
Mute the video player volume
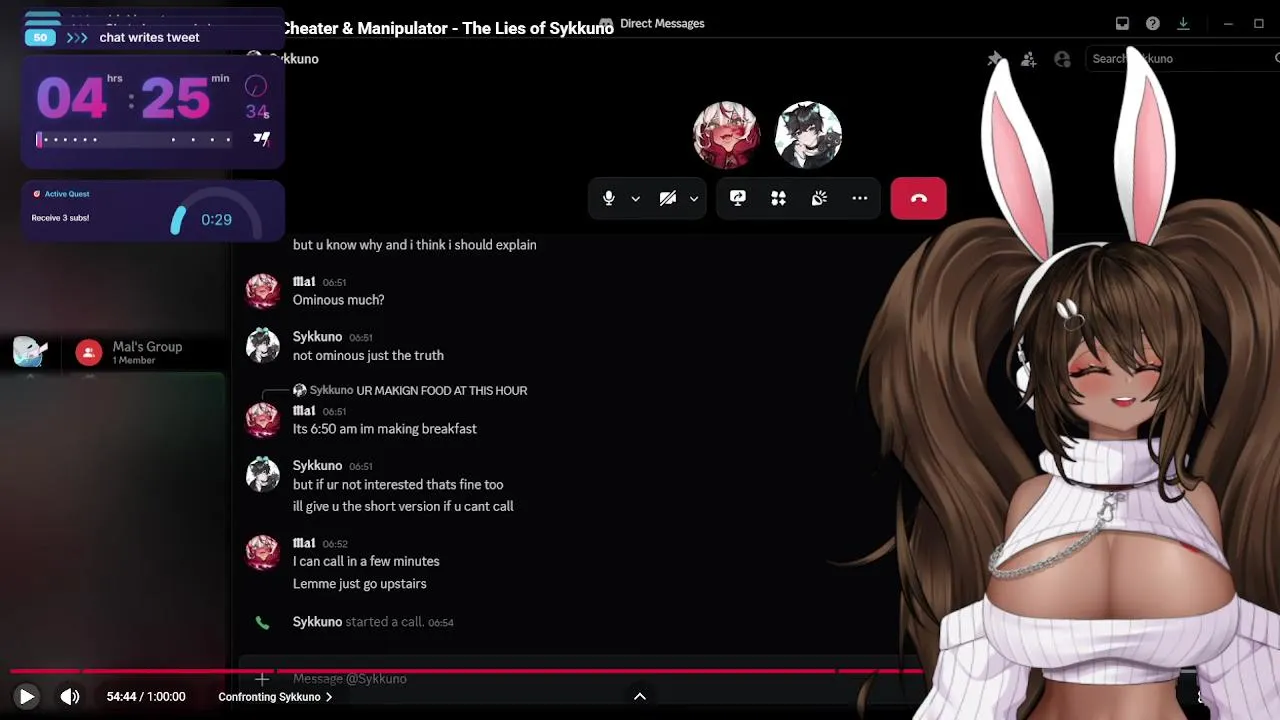(69, 697)
